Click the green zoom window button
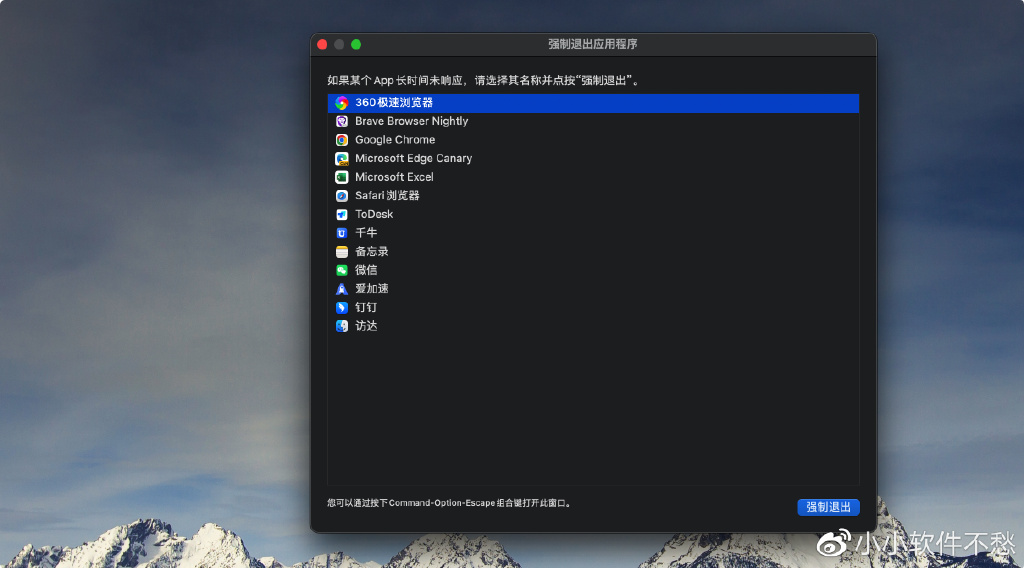This screenshot has height=568, width=1024. (x=356, y=44)
